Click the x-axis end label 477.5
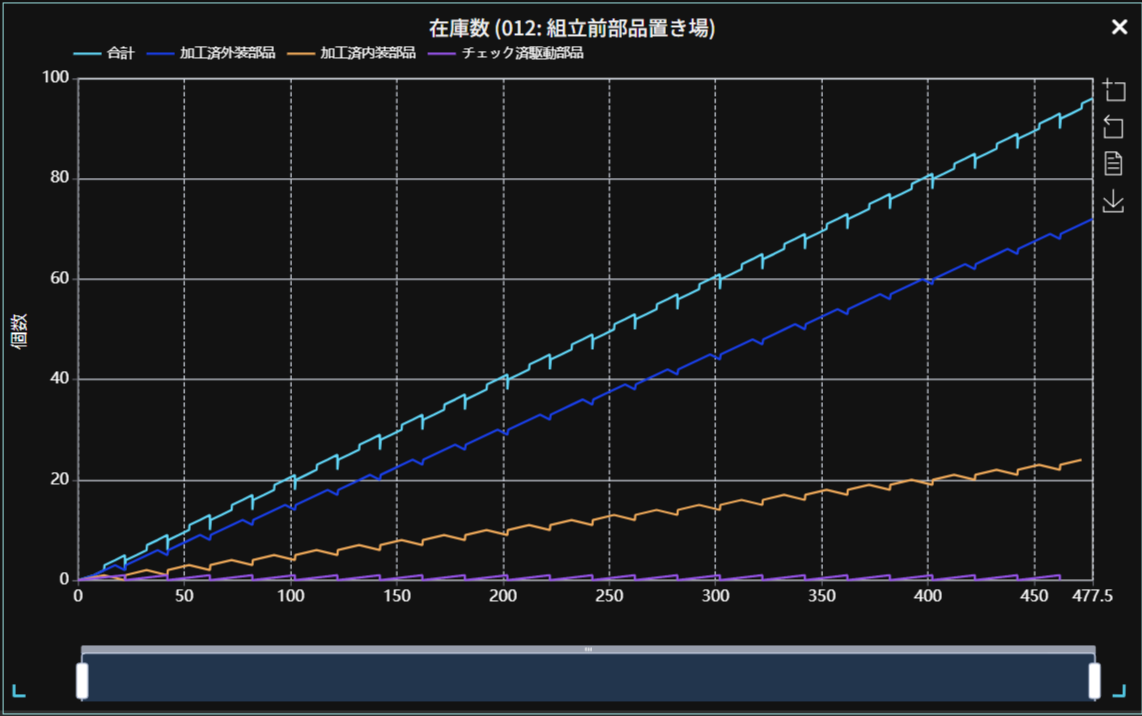This screenshot has height=716, width=1142. (1093, 596)
